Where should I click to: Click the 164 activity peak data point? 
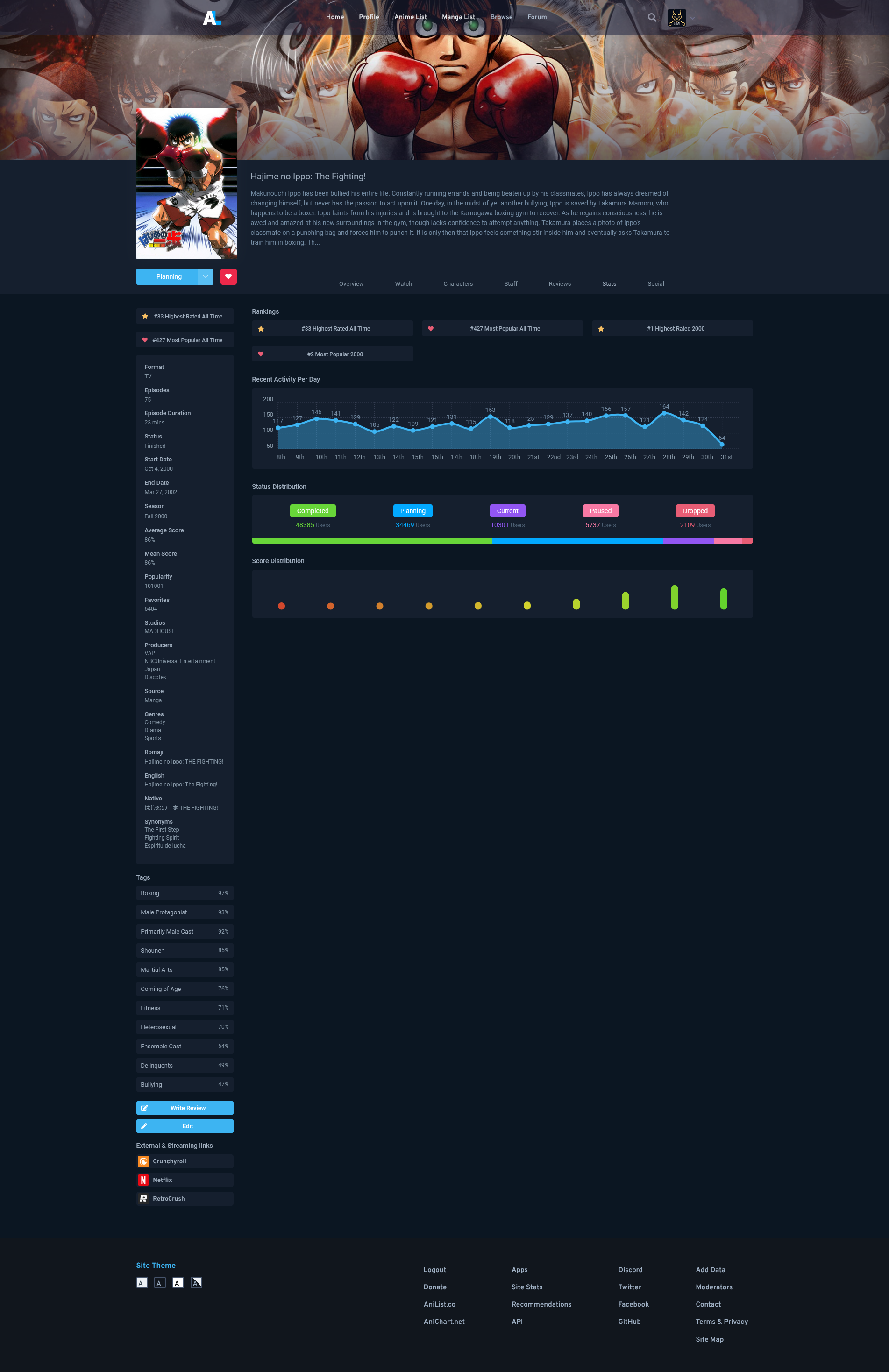(x=664, y=413)
